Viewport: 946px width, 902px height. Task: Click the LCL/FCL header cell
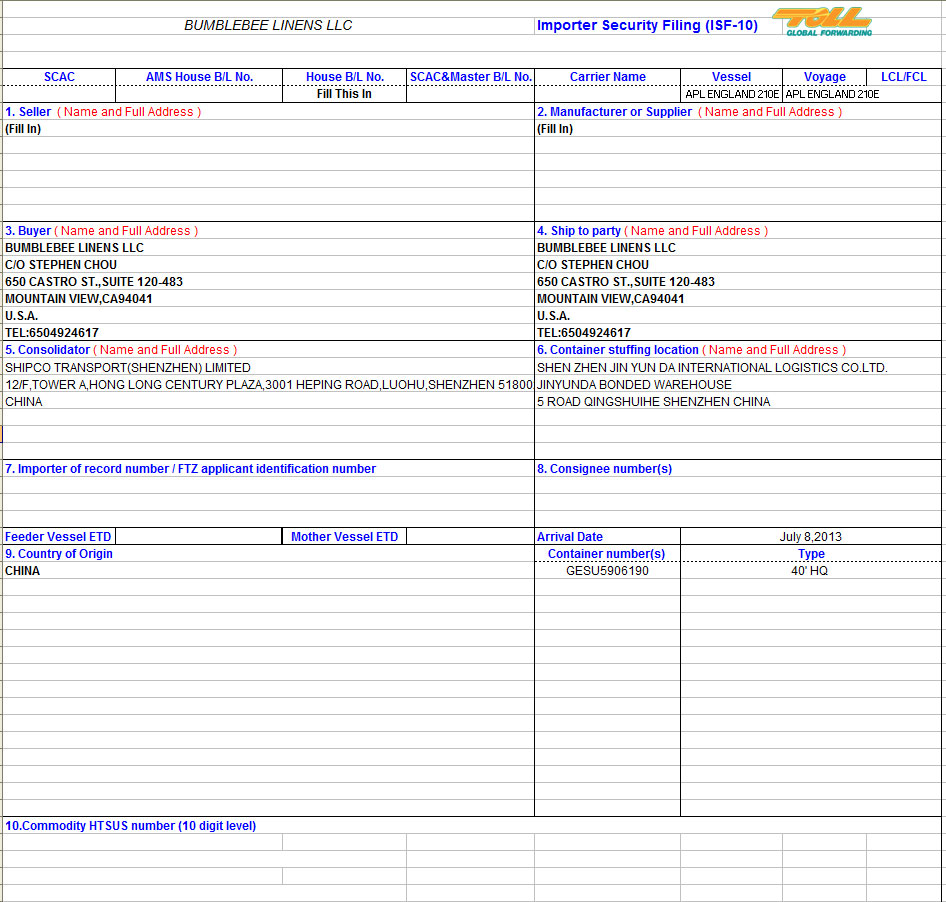click(x=904, y=77)
